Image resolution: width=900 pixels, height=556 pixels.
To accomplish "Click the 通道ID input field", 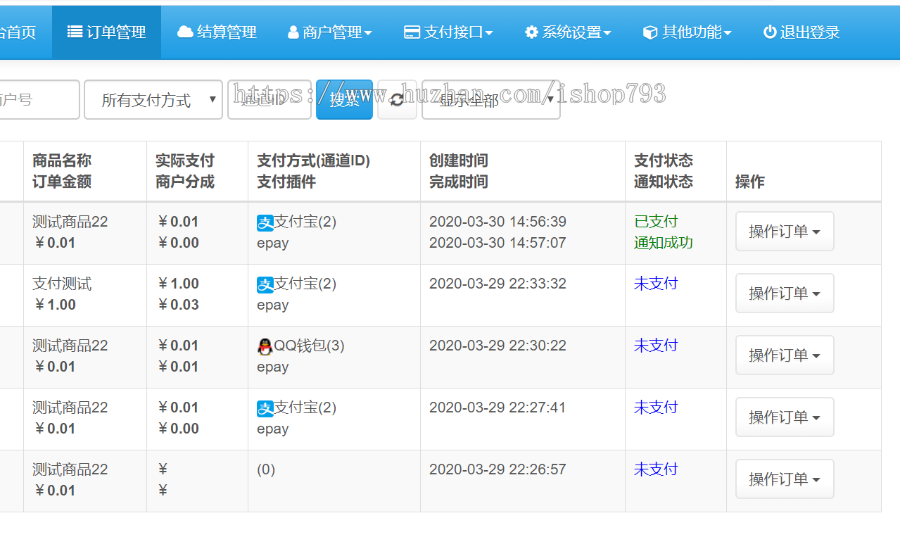I will coord(269,100).
